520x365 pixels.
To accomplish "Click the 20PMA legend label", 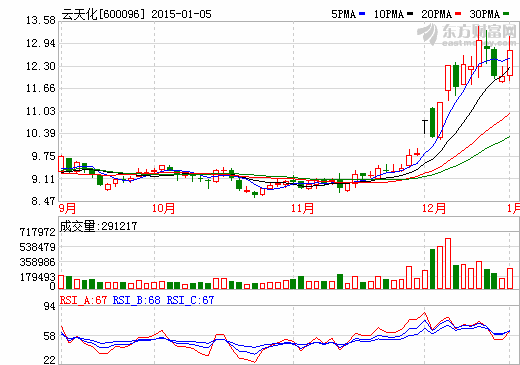I will 436,14.
